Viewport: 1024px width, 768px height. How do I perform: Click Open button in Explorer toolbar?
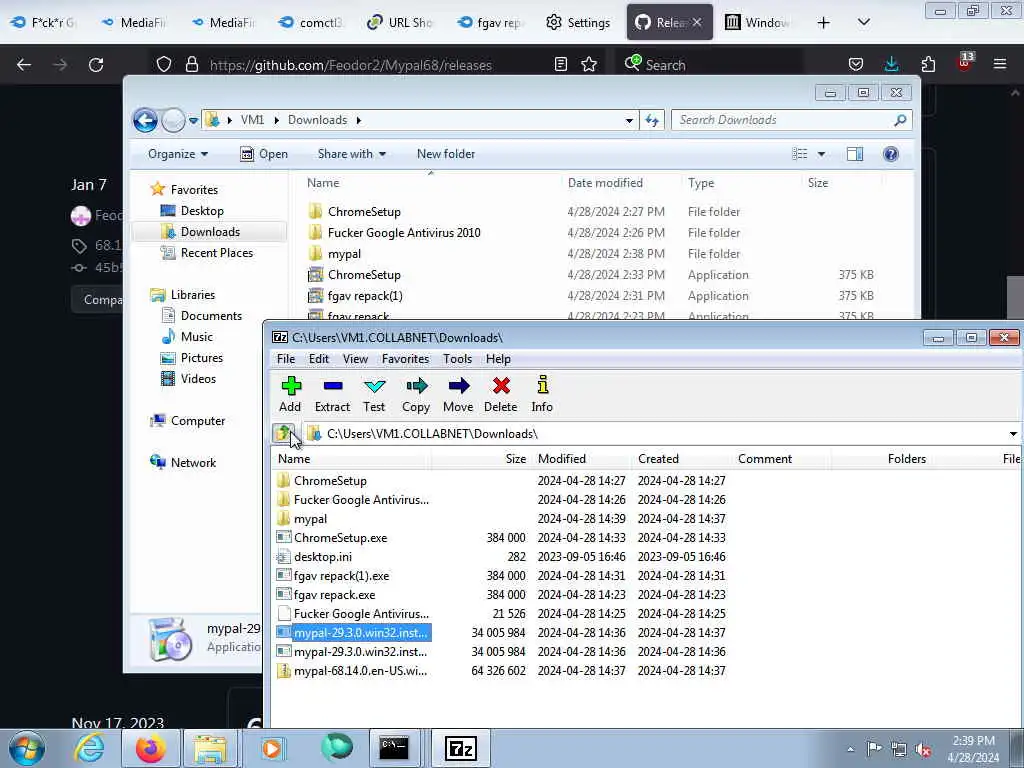pos(264,154)
